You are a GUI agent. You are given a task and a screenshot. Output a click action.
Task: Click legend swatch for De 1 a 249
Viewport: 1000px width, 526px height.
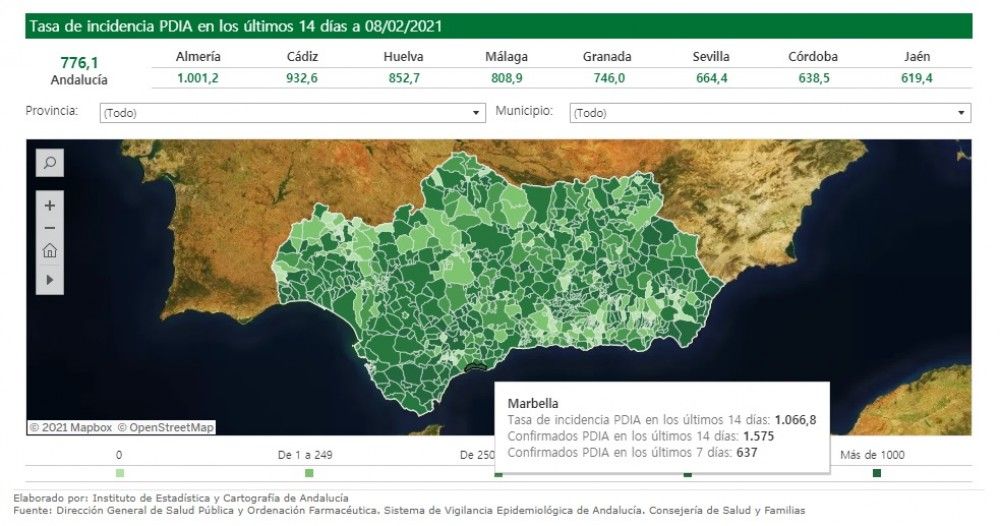[309, 473]
